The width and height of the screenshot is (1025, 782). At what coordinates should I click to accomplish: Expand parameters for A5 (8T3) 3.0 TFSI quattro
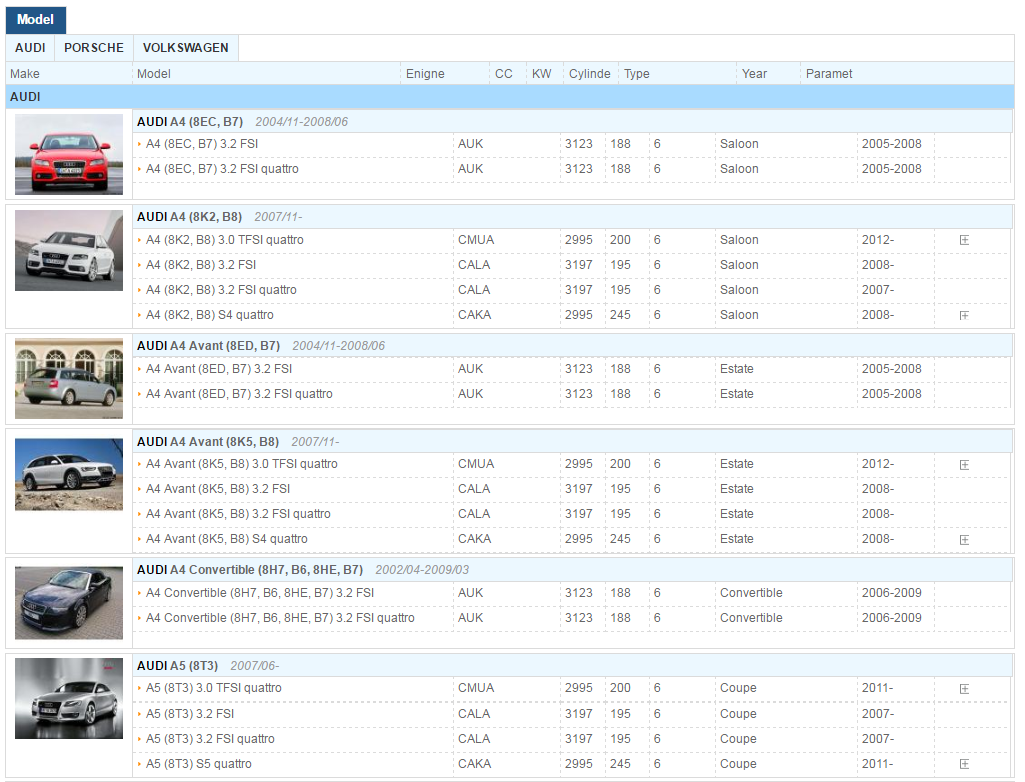click(x=964, y=688)
